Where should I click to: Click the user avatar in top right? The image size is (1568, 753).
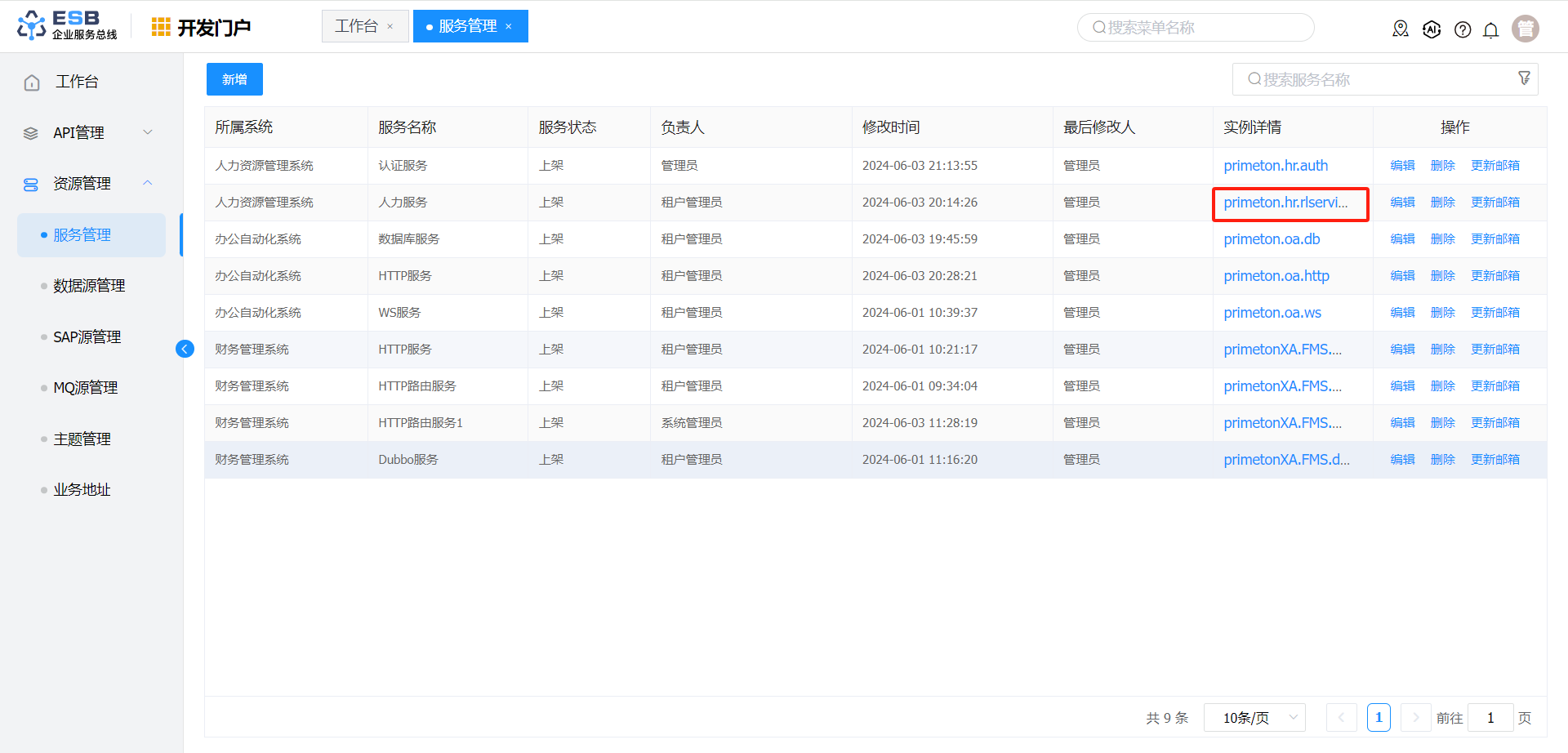[x=1525, y=29]
